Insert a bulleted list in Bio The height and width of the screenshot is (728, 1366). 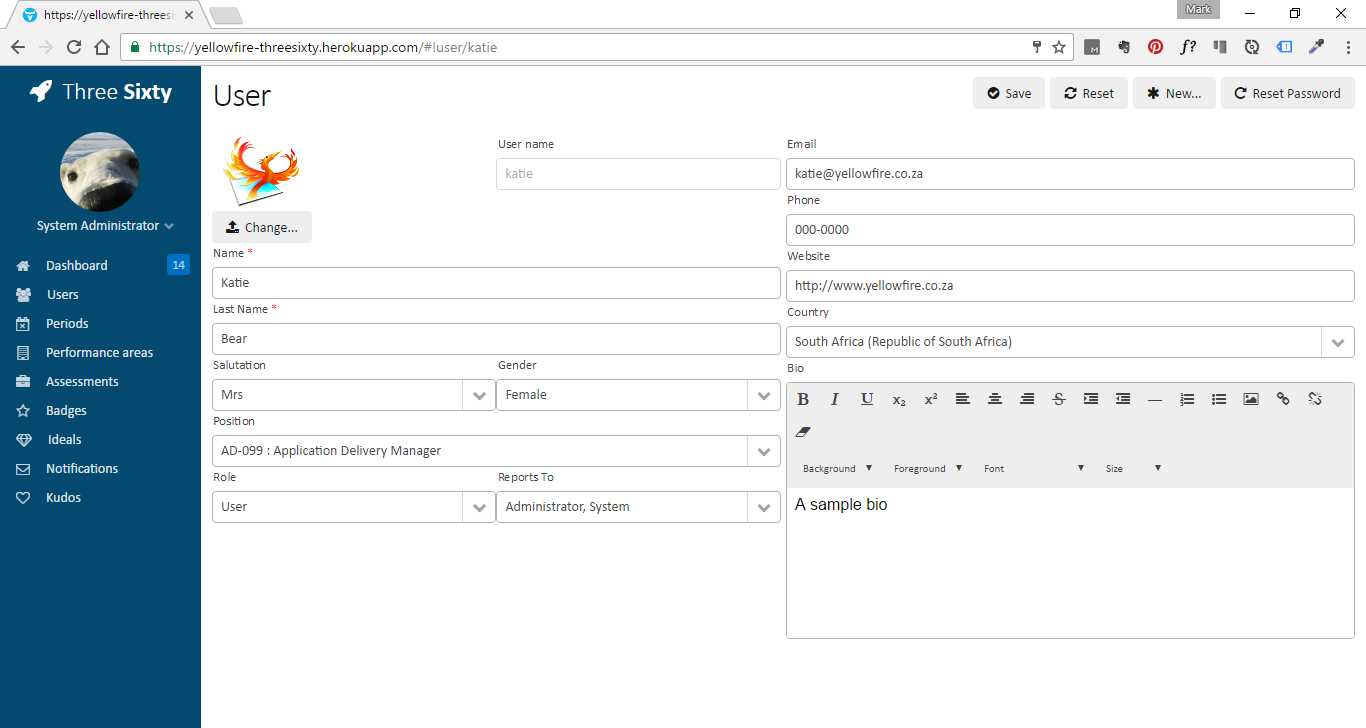coord(1219,399)
